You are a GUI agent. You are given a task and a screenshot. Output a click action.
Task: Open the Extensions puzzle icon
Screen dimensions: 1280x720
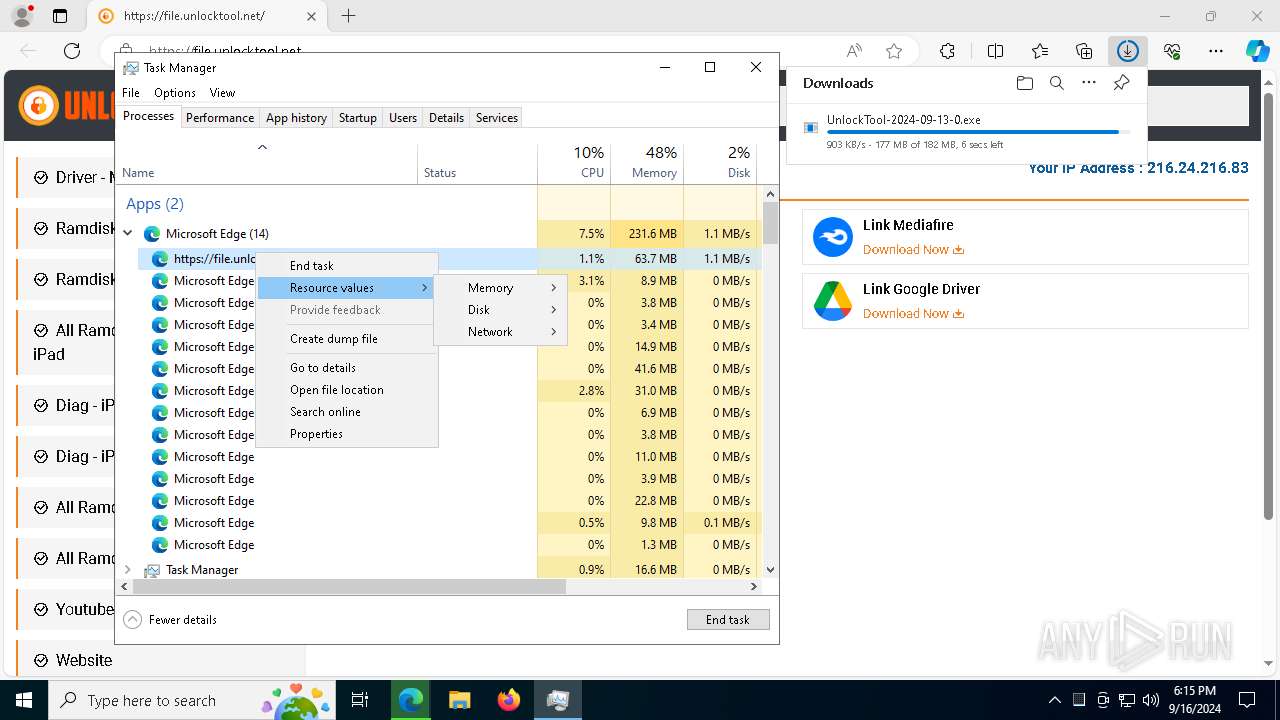point(948,51)
